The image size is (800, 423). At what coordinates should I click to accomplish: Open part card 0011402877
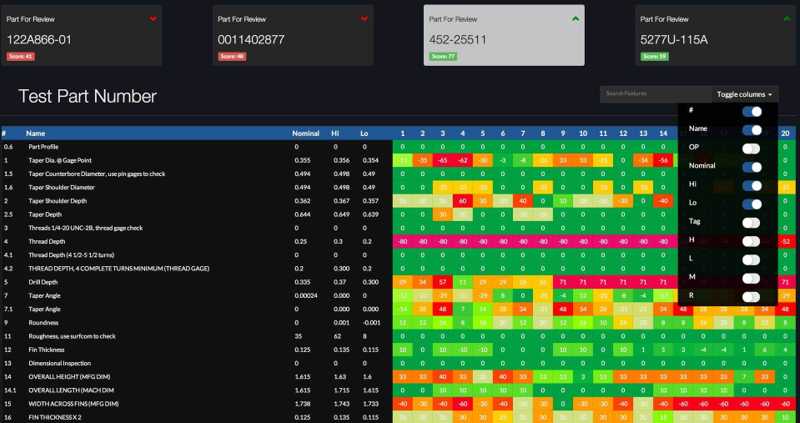click(293, 36)
